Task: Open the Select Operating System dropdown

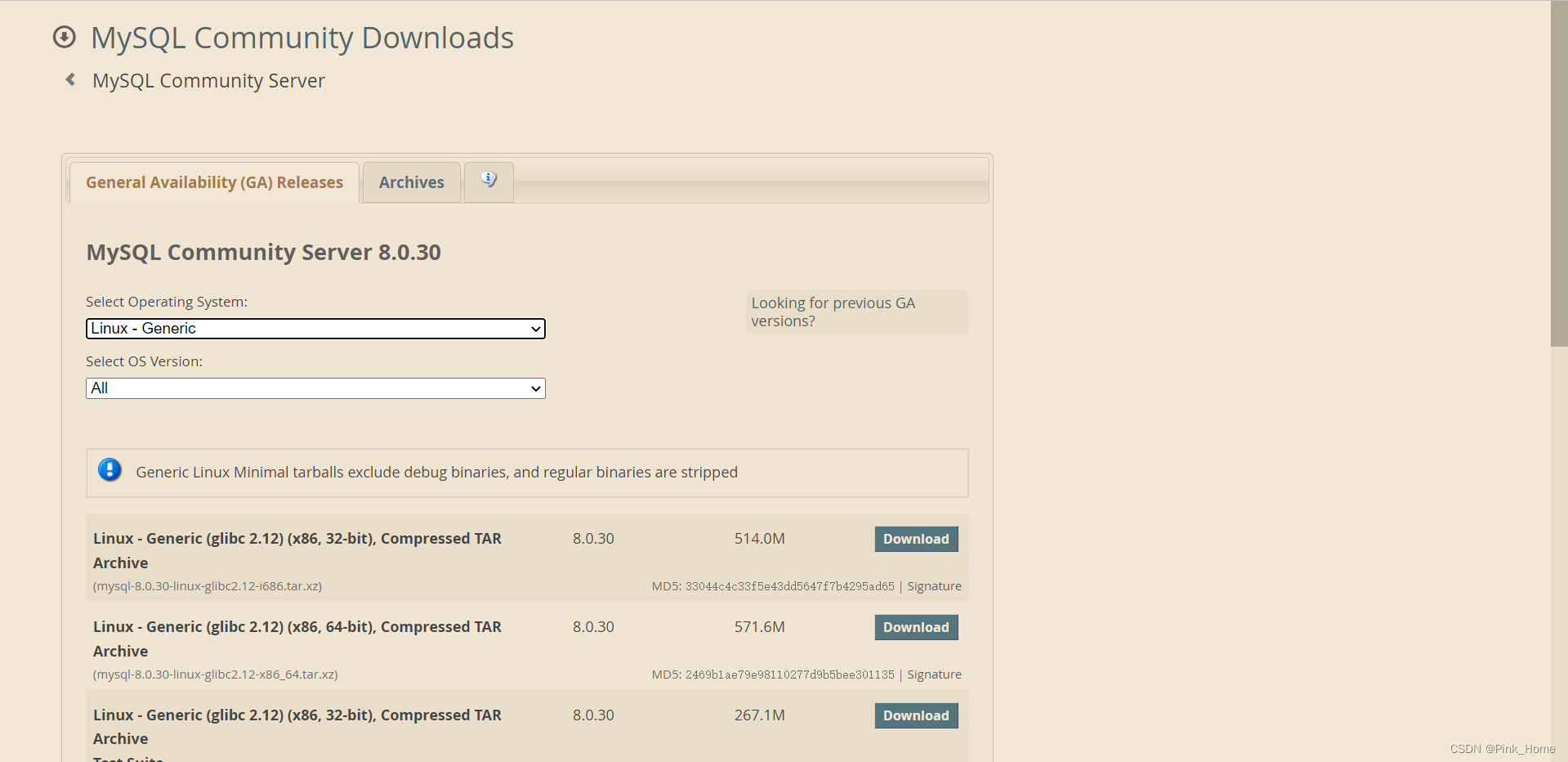Action: (x=315, y=328)
